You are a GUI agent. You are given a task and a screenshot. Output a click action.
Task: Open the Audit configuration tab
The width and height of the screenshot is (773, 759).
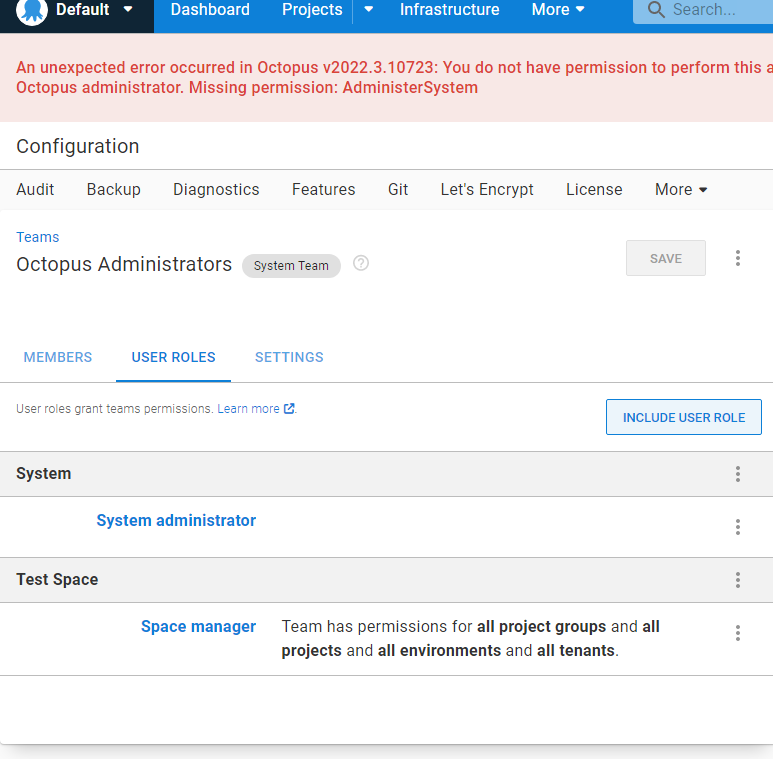[x=35, y=190]
